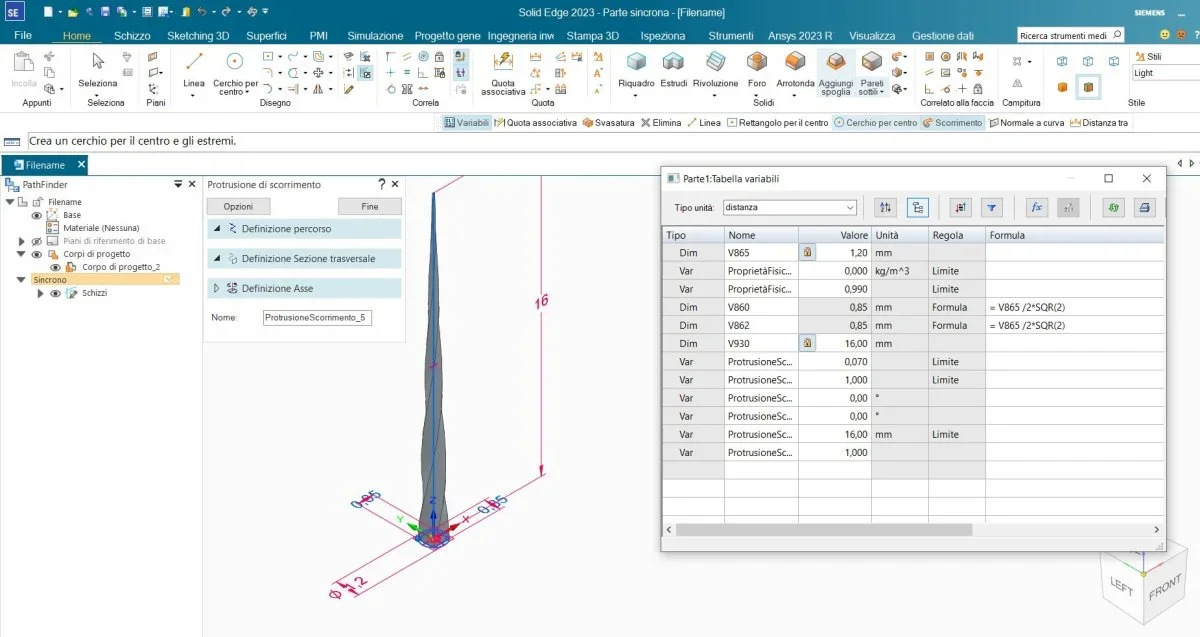1200x637 pixels.
Task: Click the Fine button
Action: click(x=370, y=206)
